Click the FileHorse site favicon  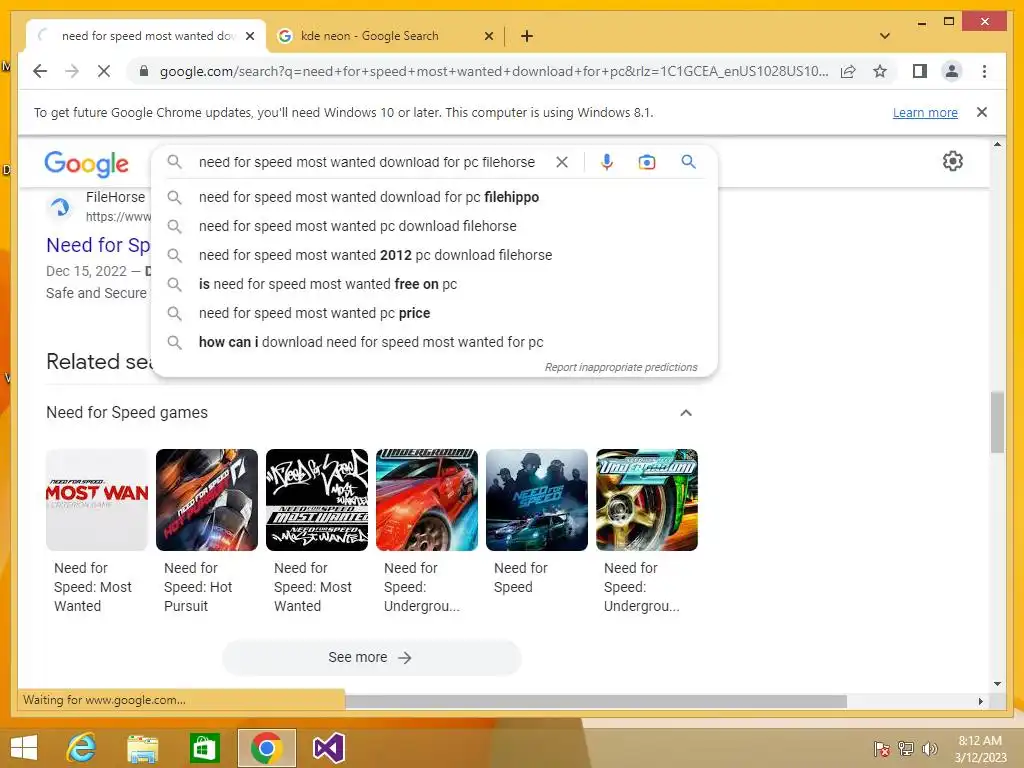point(60,207)
